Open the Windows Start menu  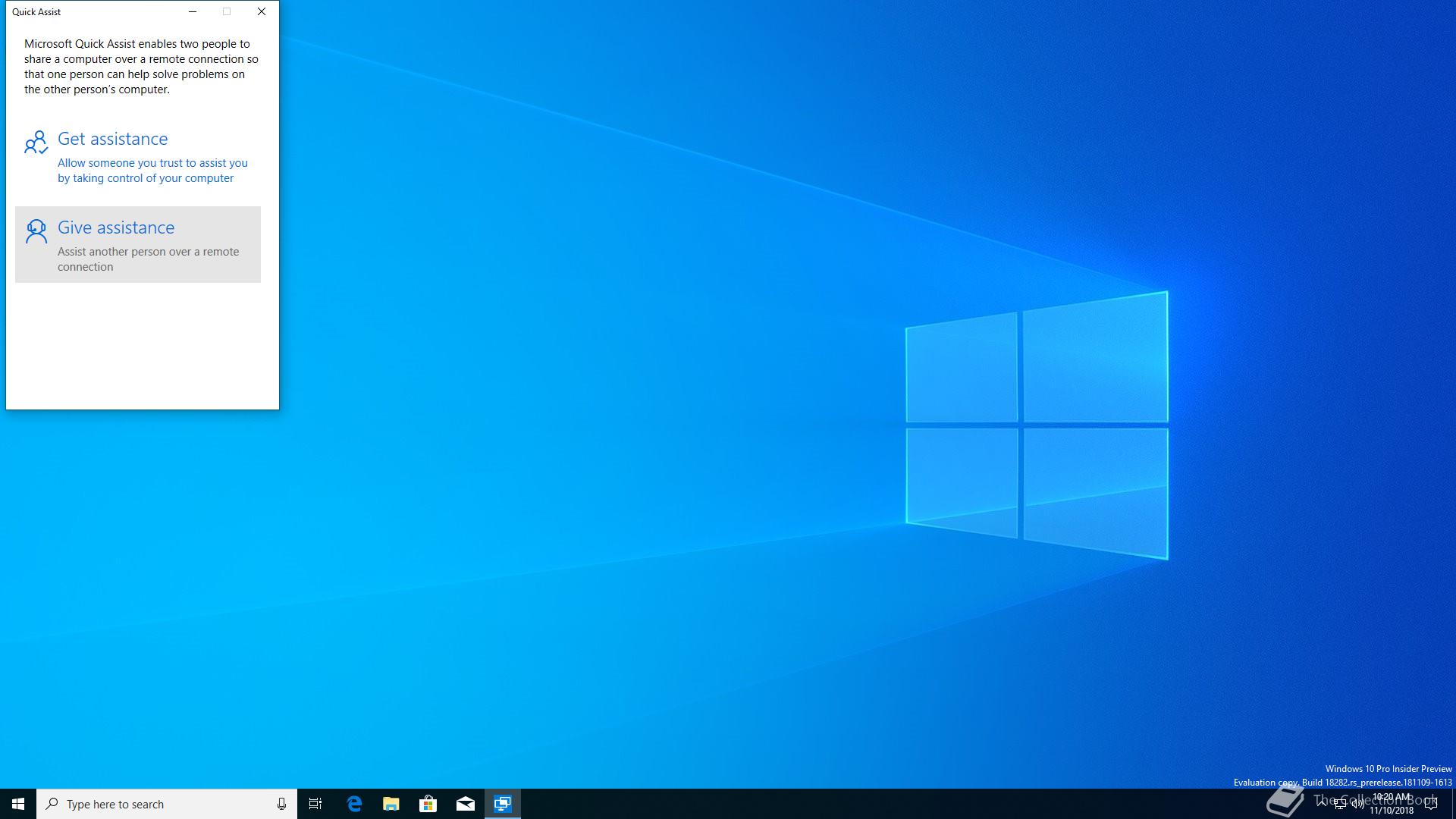coord(18,804)
